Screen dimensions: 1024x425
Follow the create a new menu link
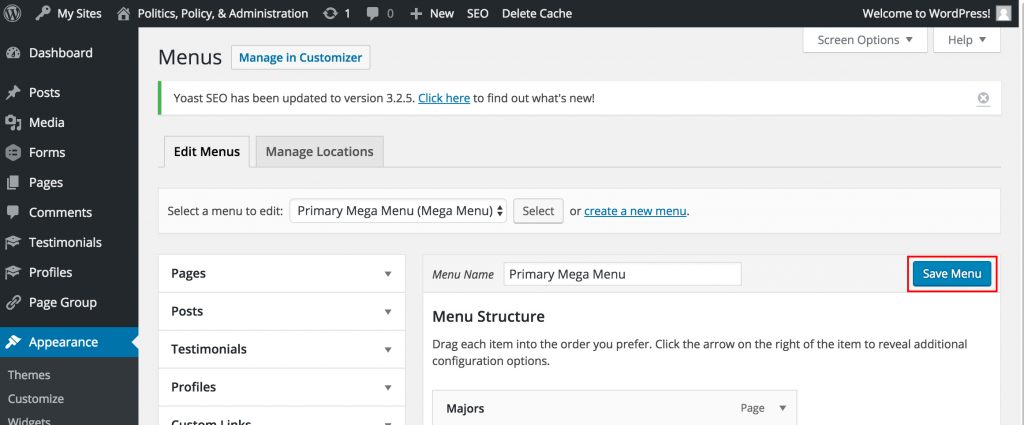click(x=635, y=211)
